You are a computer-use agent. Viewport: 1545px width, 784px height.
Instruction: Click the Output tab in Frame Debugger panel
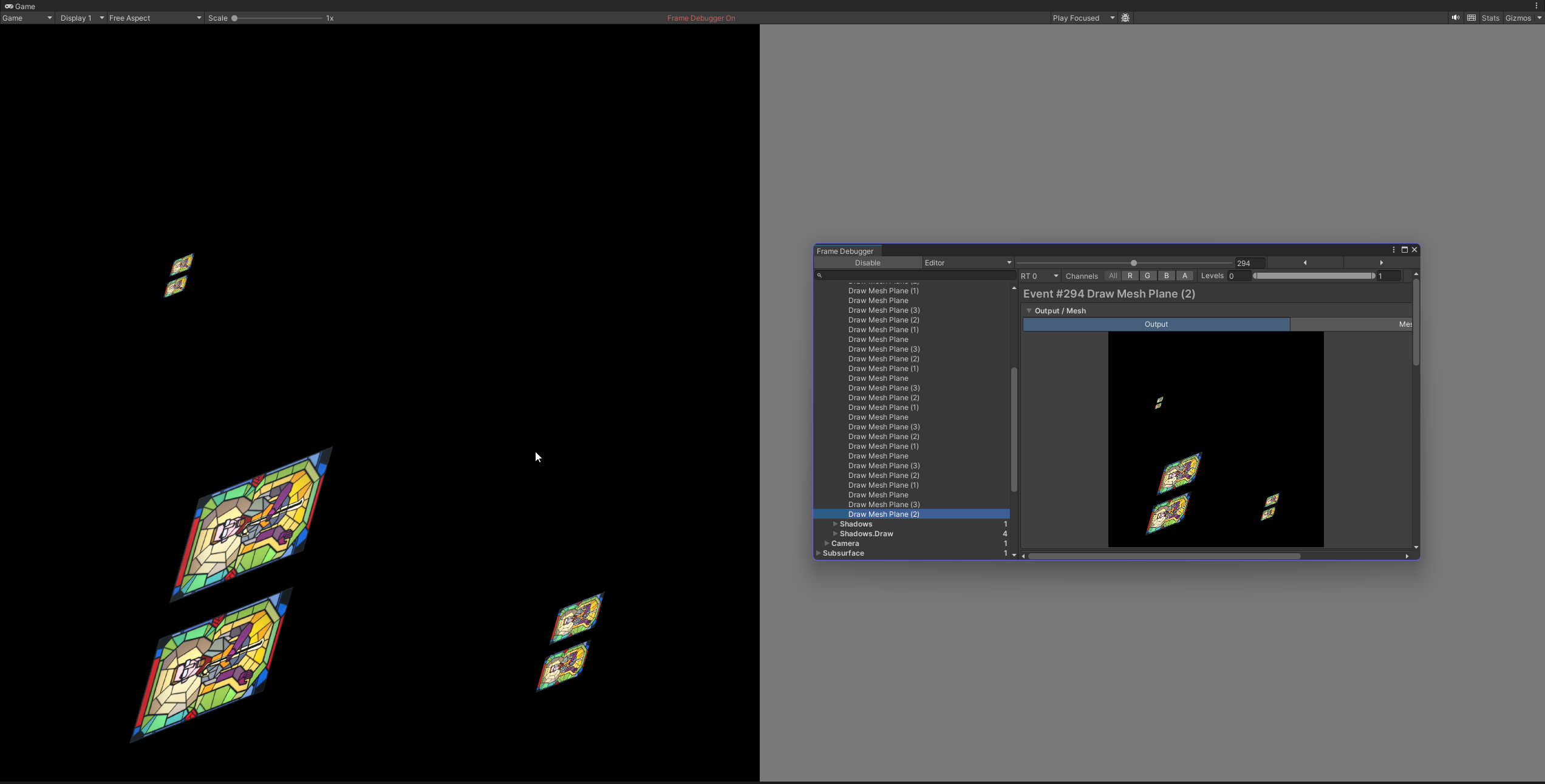click(x=1156, y=324)
